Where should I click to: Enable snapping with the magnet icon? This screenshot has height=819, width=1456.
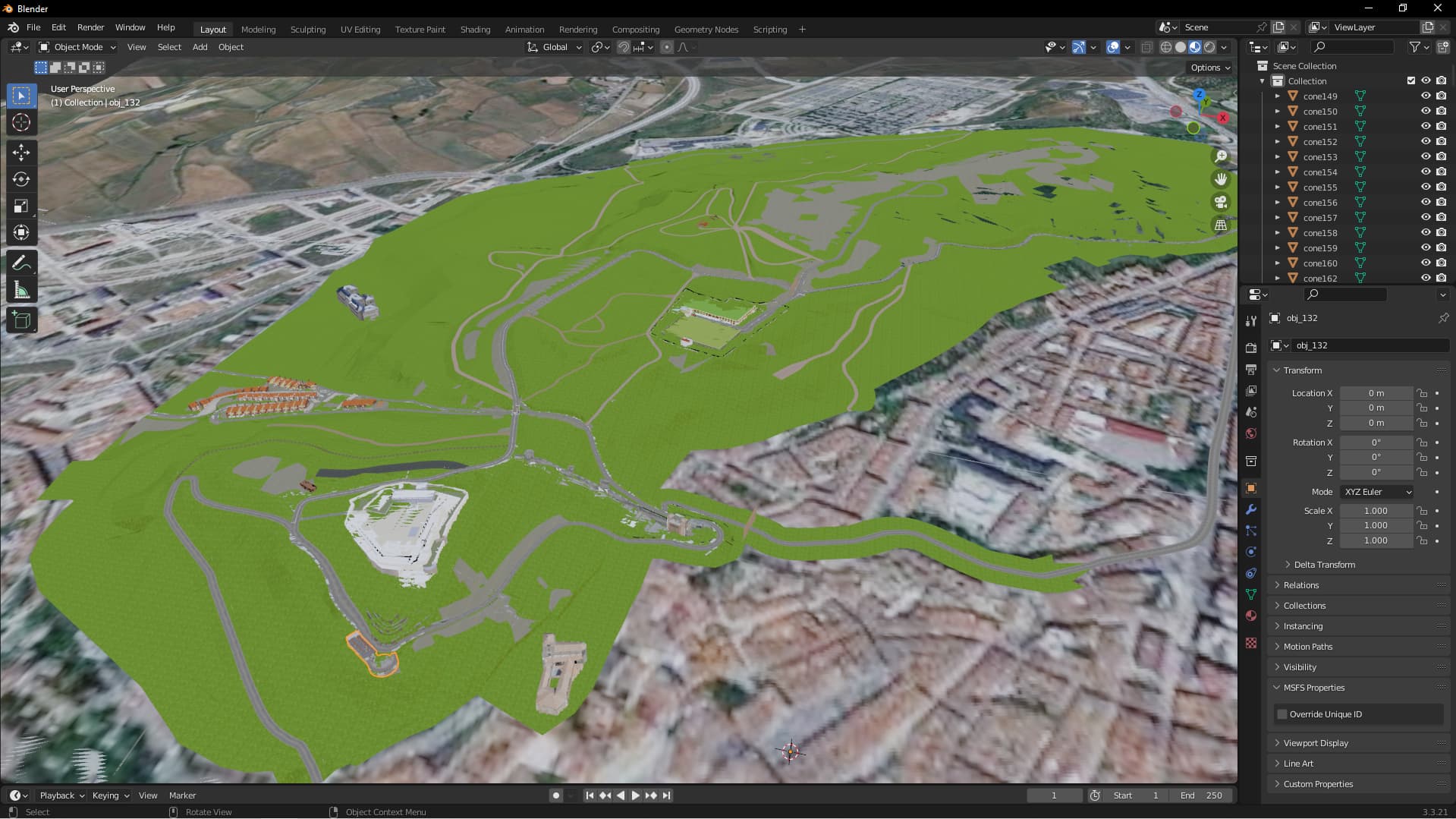[x=622, y=47]
